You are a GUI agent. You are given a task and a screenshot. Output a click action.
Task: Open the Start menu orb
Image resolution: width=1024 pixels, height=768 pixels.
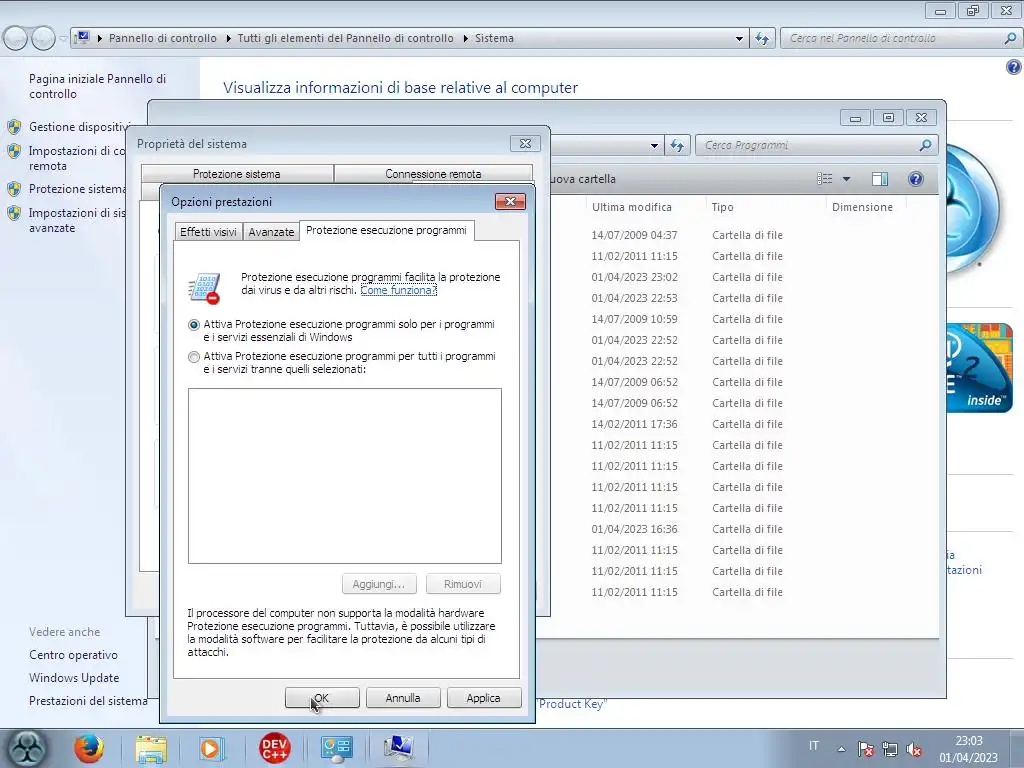[27, 748]
